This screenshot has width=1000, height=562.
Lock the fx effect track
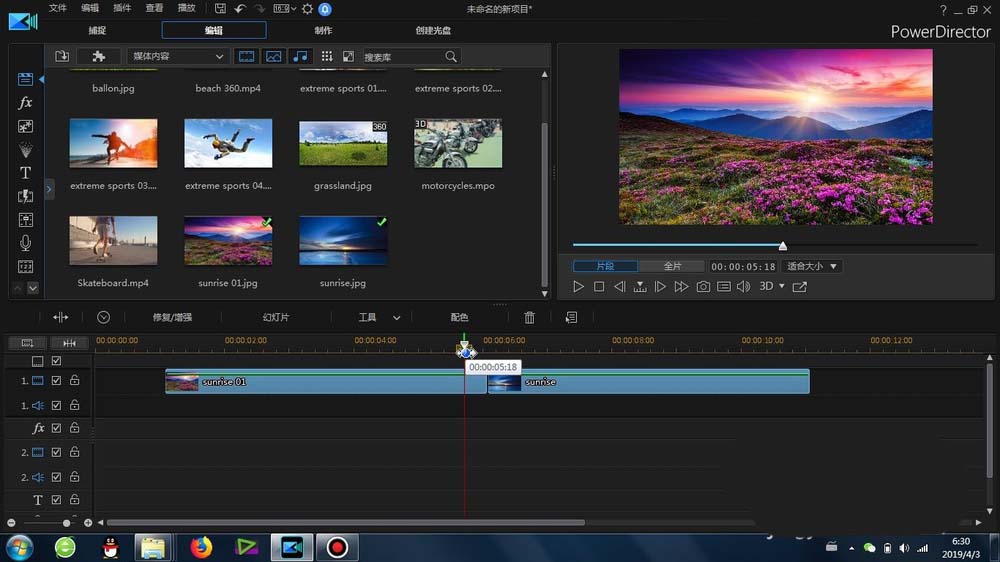point(74,428)
